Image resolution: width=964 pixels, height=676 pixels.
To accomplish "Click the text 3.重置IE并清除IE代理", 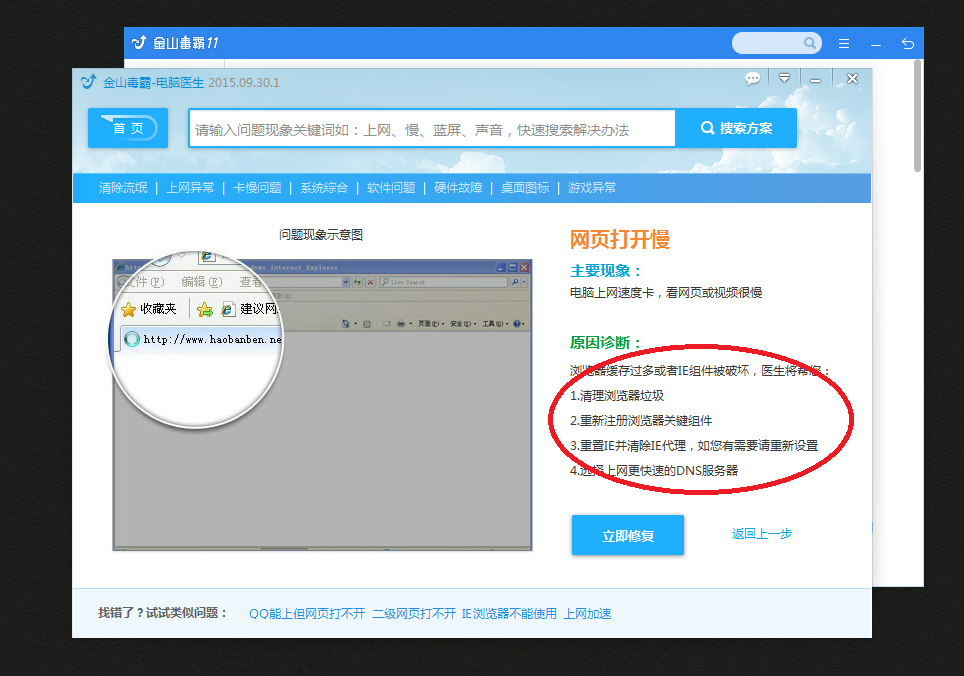I will pos(628,446).
